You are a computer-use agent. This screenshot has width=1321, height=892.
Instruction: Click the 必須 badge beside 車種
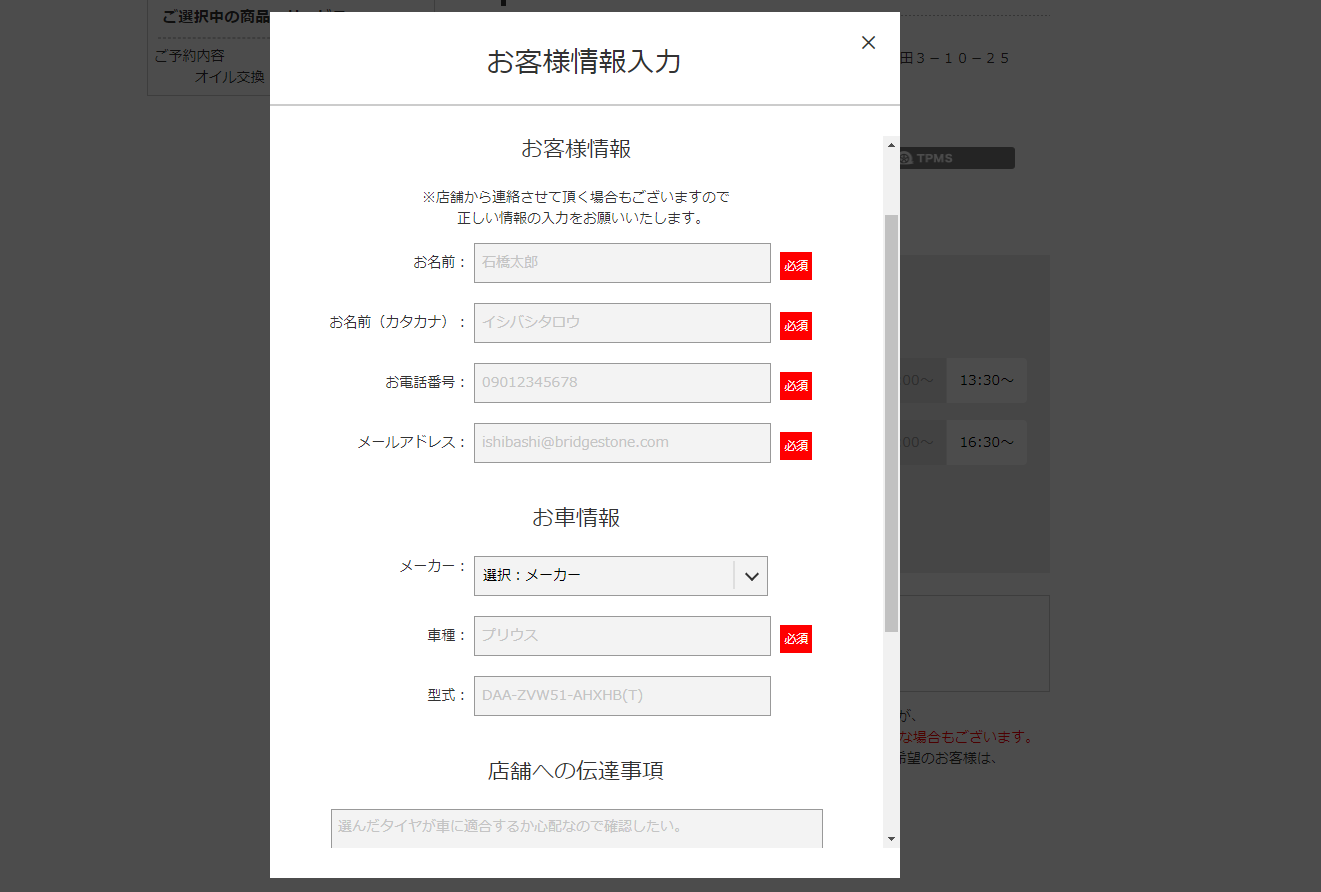(796, 639)
